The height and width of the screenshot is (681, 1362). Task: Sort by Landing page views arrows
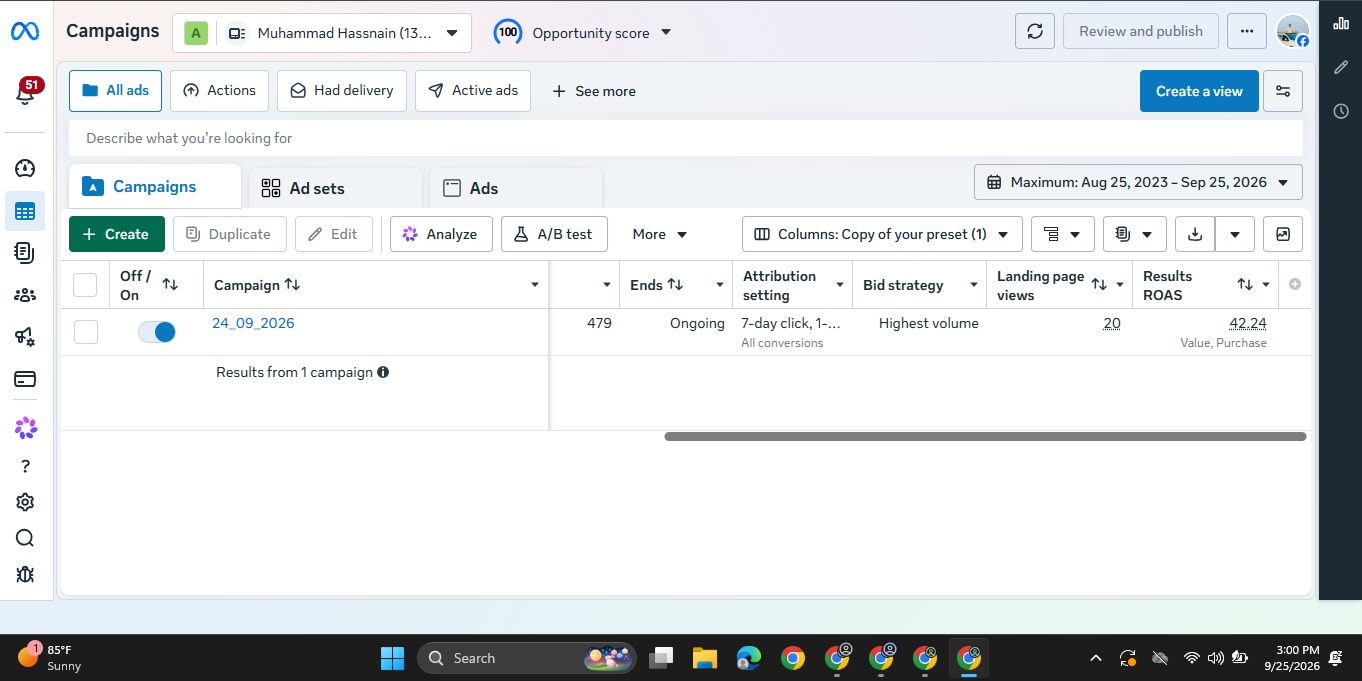pos(1099,285)
